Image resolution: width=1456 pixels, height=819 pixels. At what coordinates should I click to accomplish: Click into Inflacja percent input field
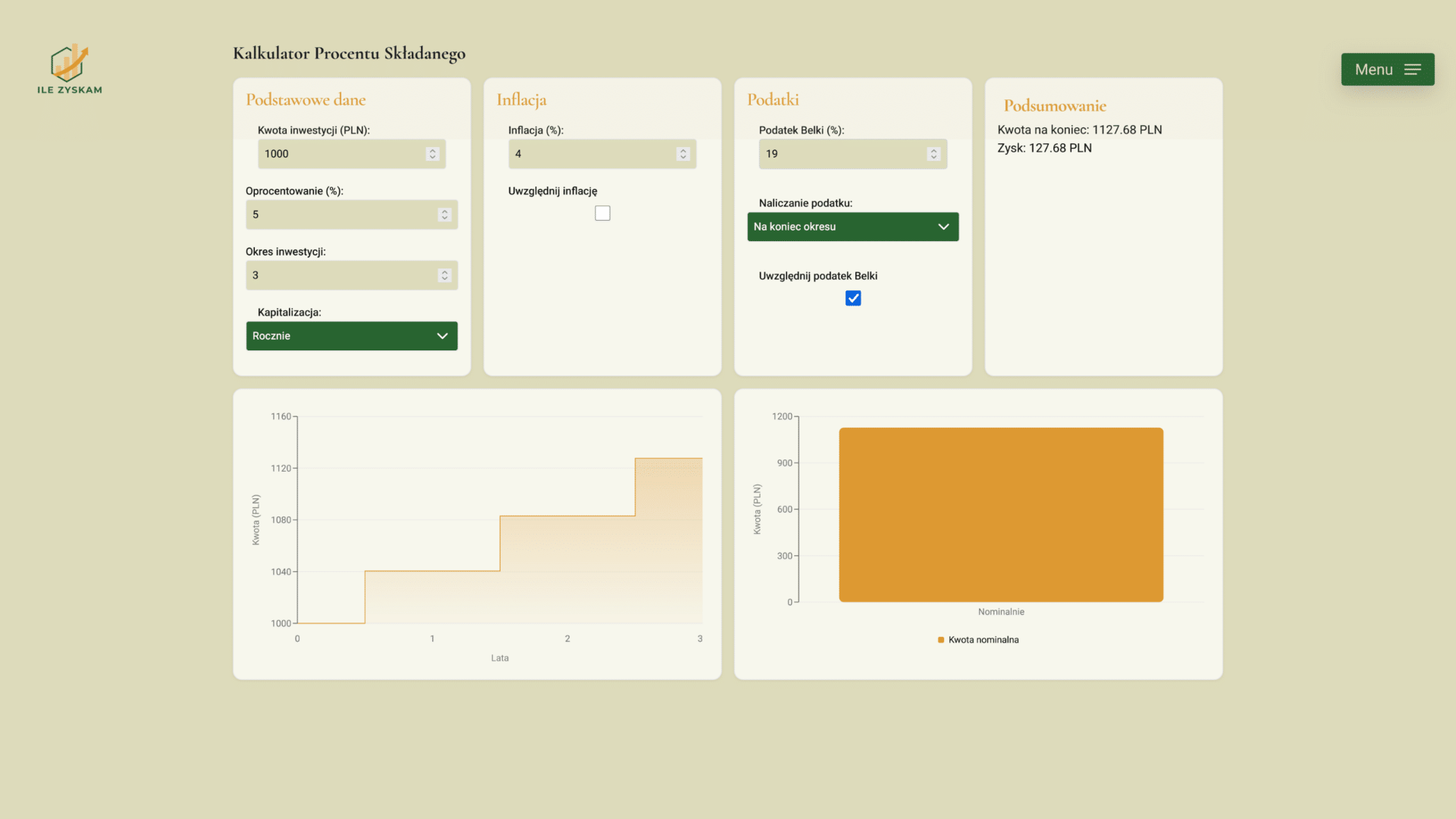[x=591, y=154]
